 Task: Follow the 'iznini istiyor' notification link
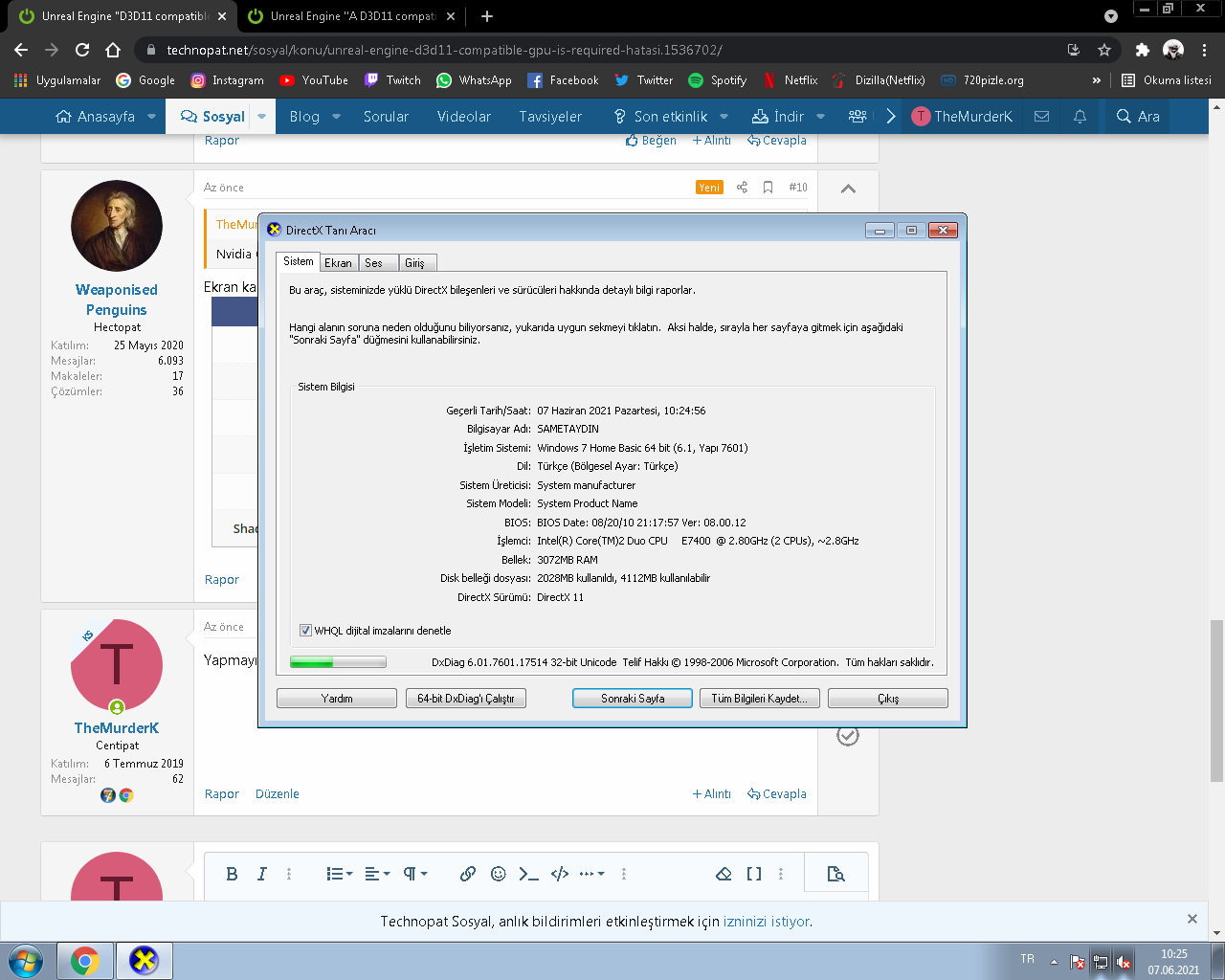pyautogui.click(x=768, y=922)
